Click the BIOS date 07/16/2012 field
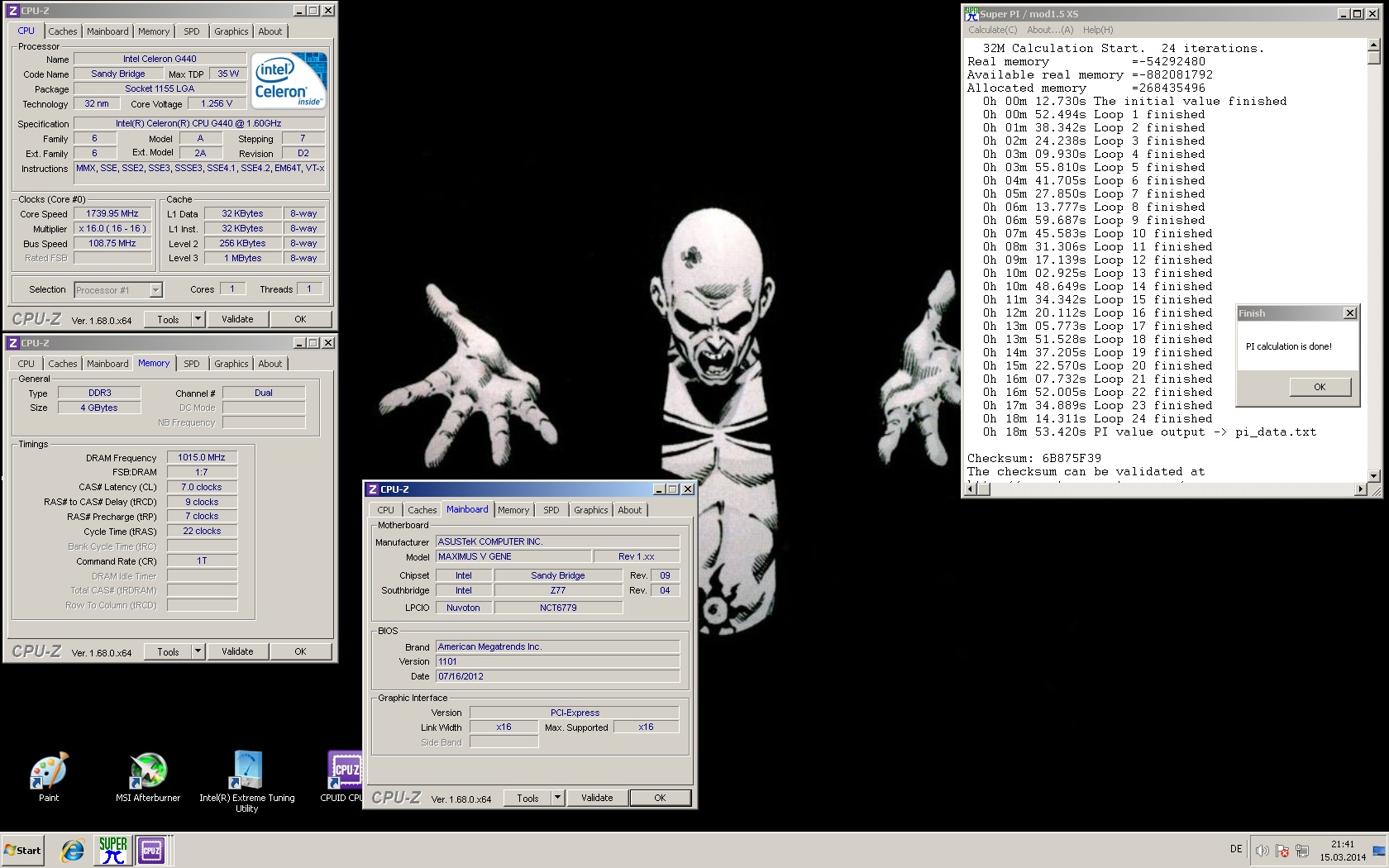Screen dimensions: 1389x868 click(557, 676)
